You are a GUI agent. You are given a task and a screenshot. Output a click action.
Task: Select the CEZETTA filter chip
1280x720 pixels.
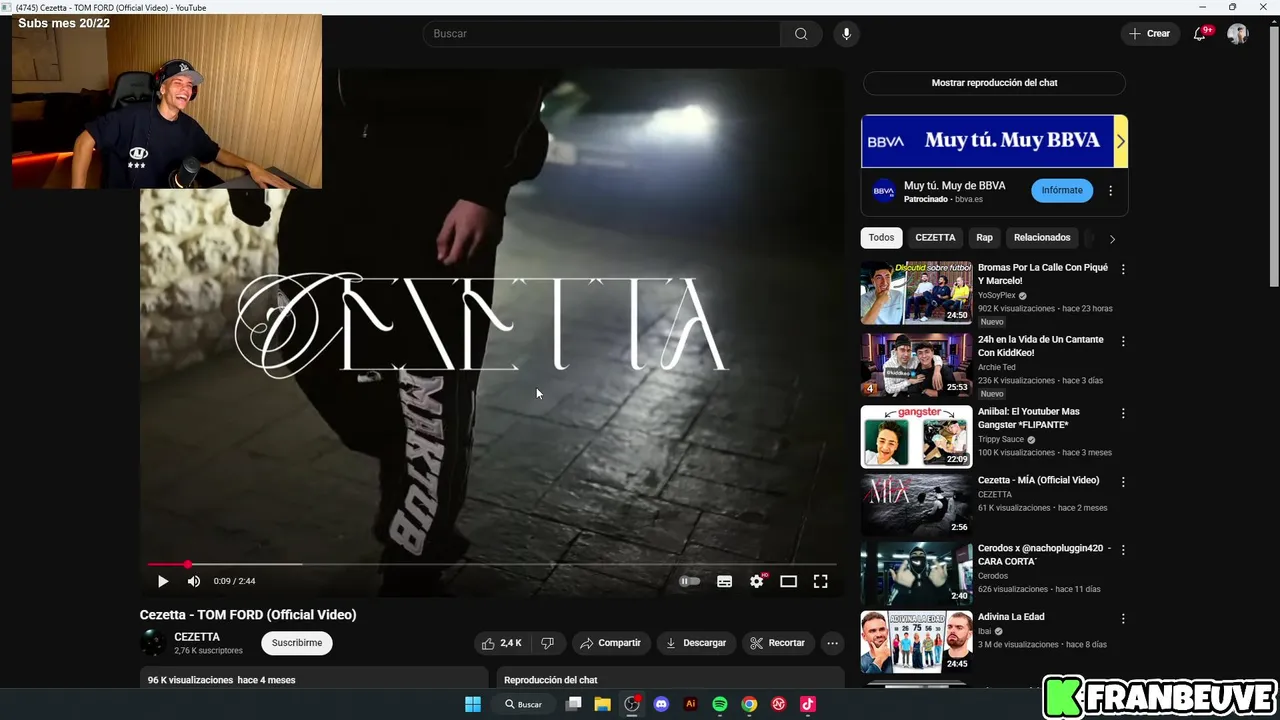[x=935, y=238]
